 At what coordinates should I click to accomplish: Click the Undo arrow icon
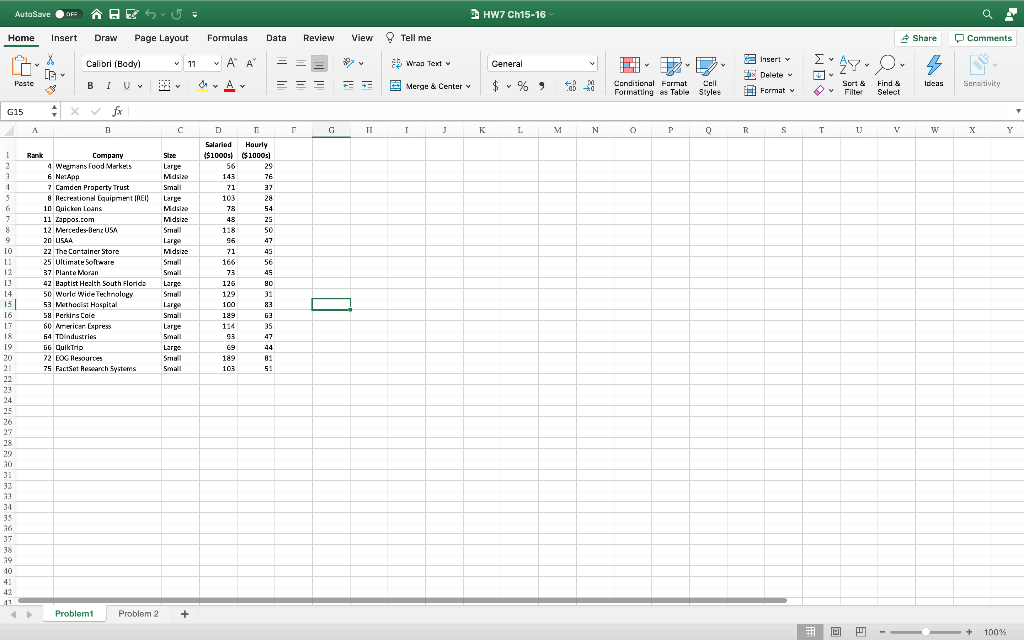[151, 14]
